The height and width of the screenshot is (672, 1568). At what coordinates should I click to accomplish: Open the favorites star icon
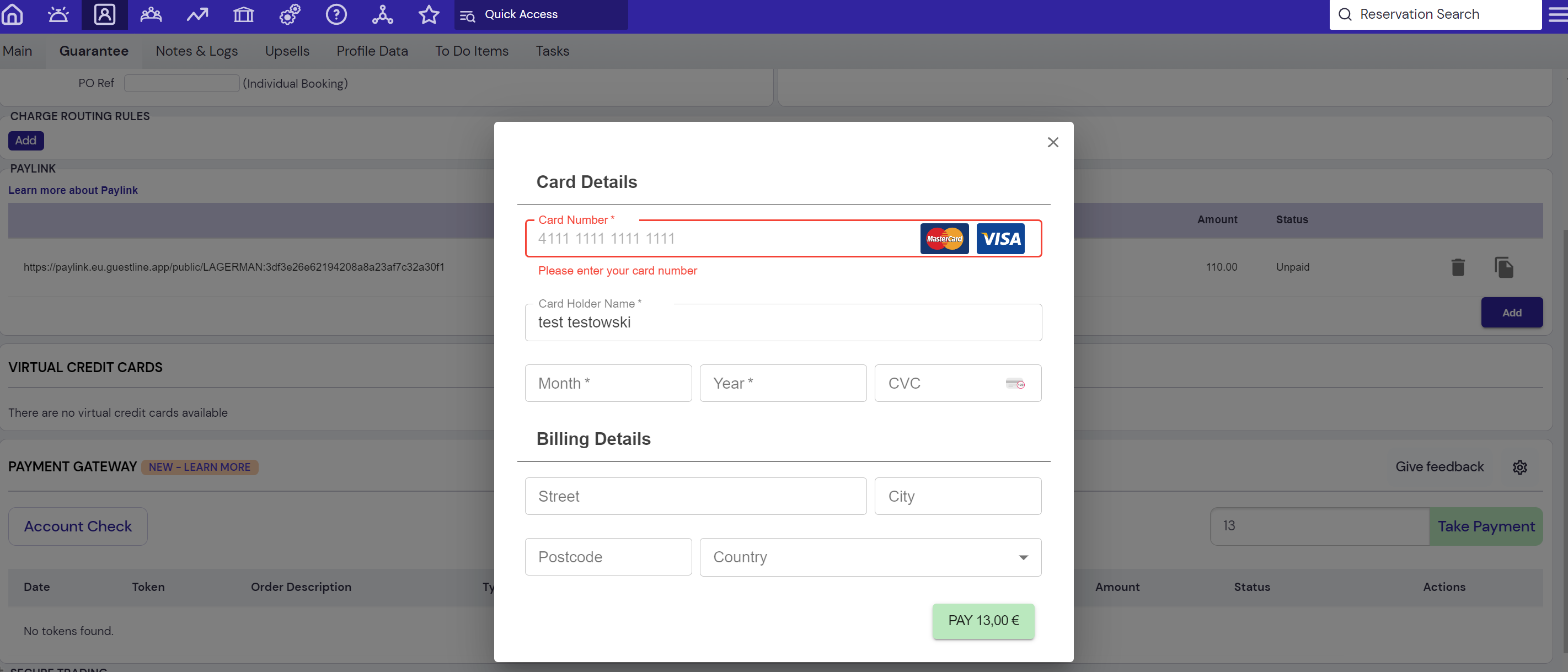(429, 14)
